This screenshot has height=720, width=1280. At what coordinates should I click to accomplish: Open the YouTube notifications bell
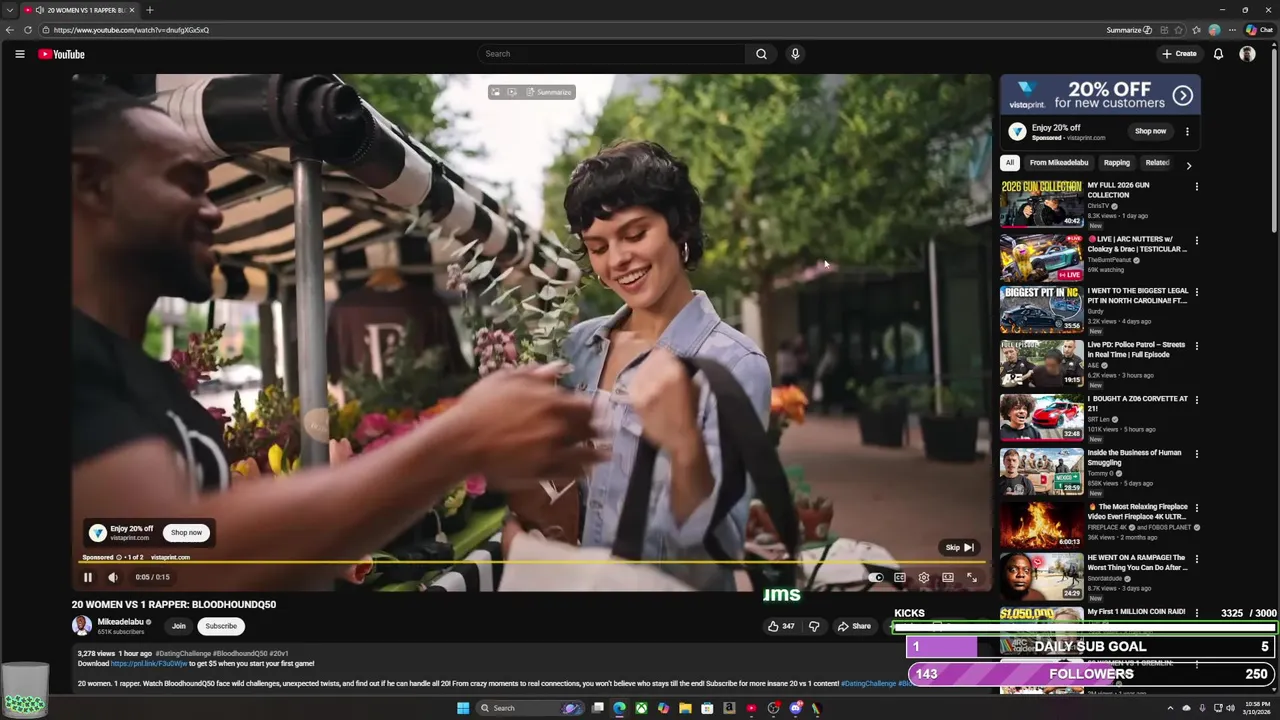1218,54
